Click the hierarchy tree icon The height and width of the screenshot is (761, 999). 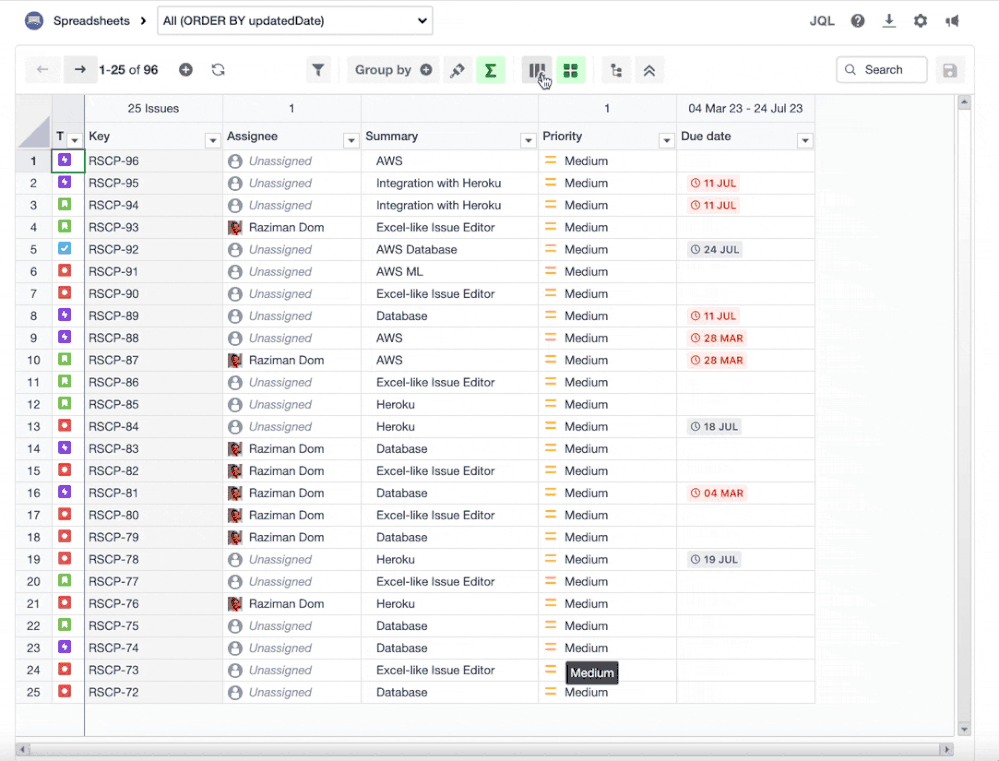coord(616,69)
